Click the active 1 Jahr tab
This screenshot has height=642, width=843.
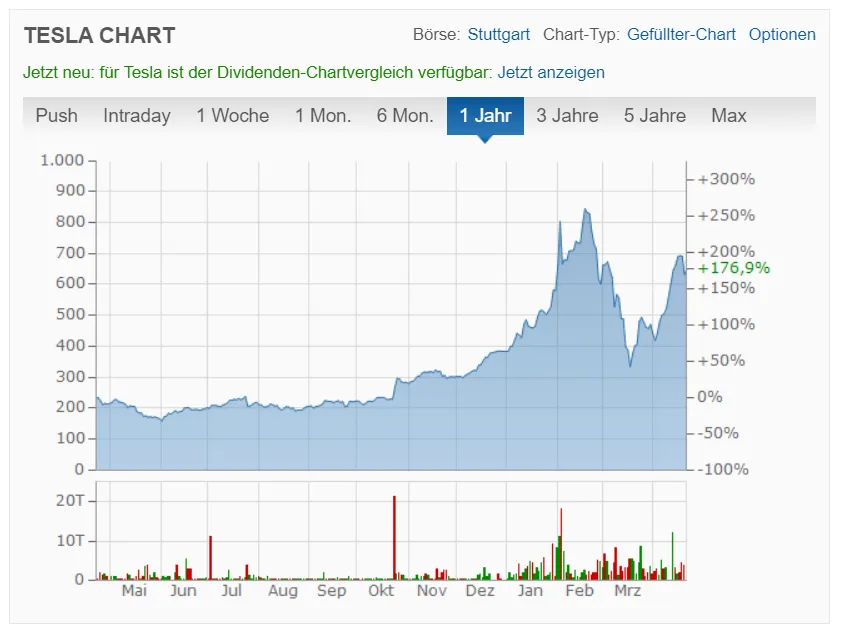pyautogui.click(x=485, y=116)
